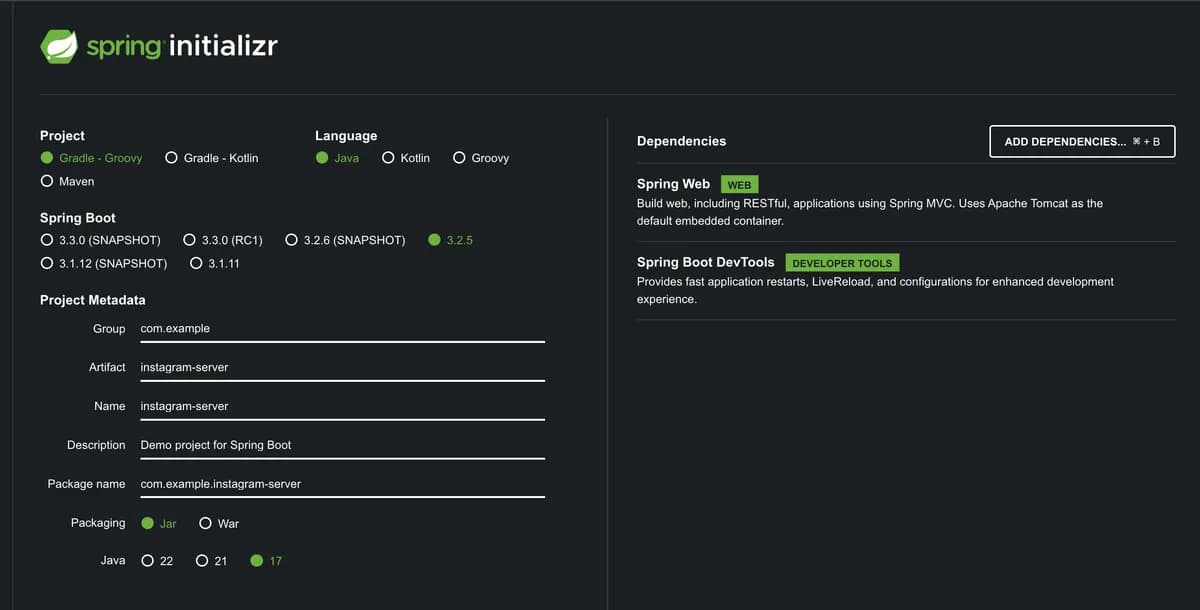Click the Packaging label
This screenshot has height=610, width=1200.
pyautogui.click(x=98, y=523)
